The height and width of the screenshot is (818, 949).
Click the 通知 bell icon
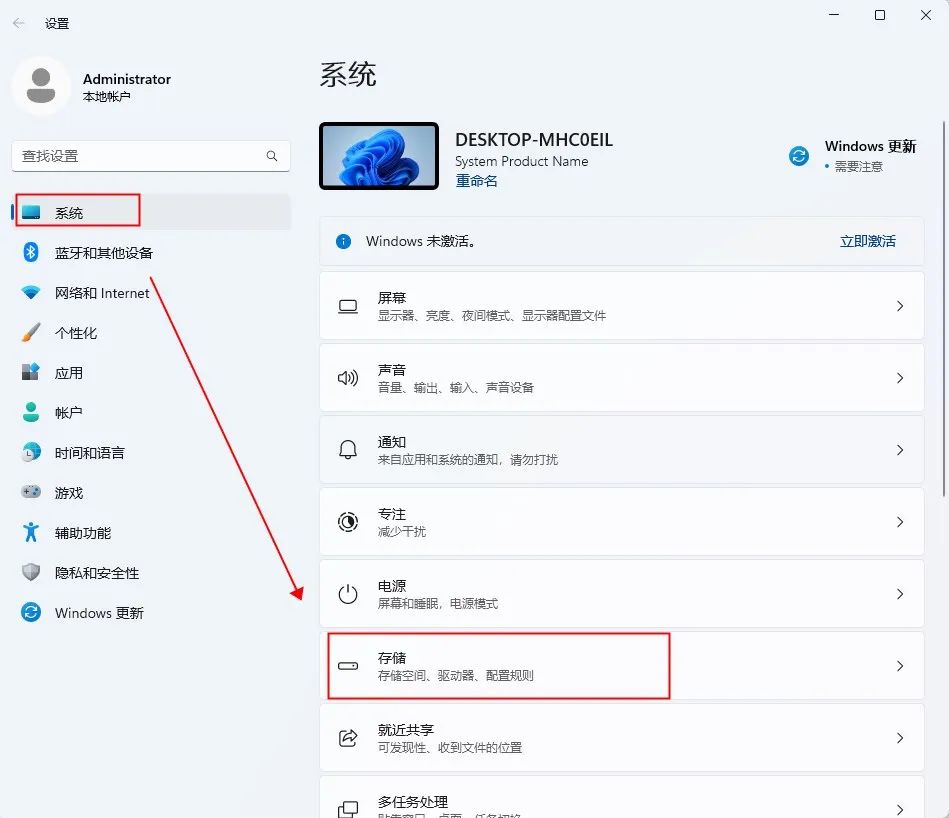(347, 449)
